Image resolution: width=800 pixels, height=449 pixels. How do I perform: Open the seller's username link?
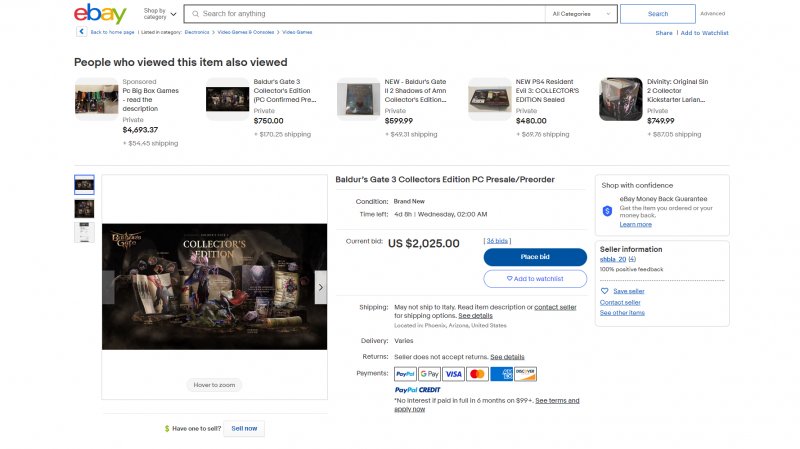click(613, 259)
